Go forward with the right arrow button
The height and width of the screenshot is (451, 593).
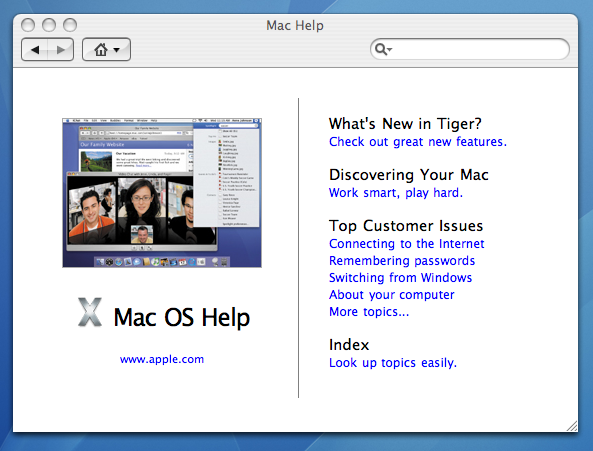61,50
